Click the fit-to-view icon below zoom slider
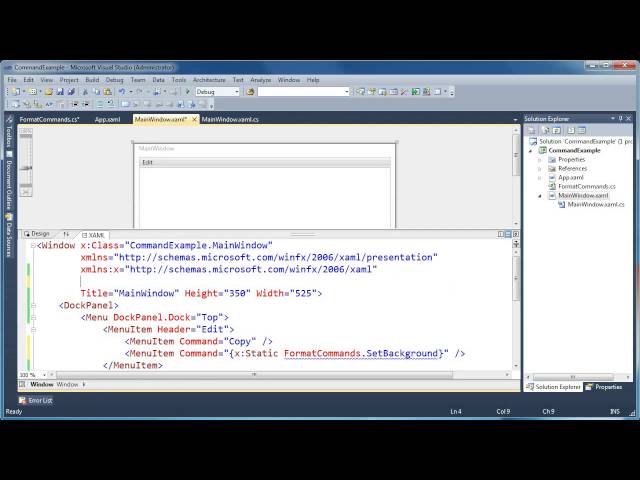The width and height of the screenshot is (640, 480). click(x=26, y=191)
